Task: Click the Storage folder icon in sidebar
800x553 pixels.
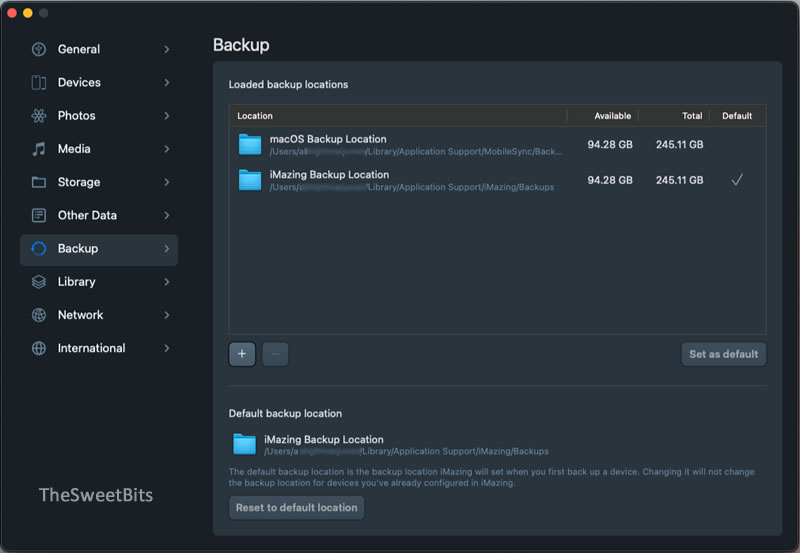Action: (39, 182)
